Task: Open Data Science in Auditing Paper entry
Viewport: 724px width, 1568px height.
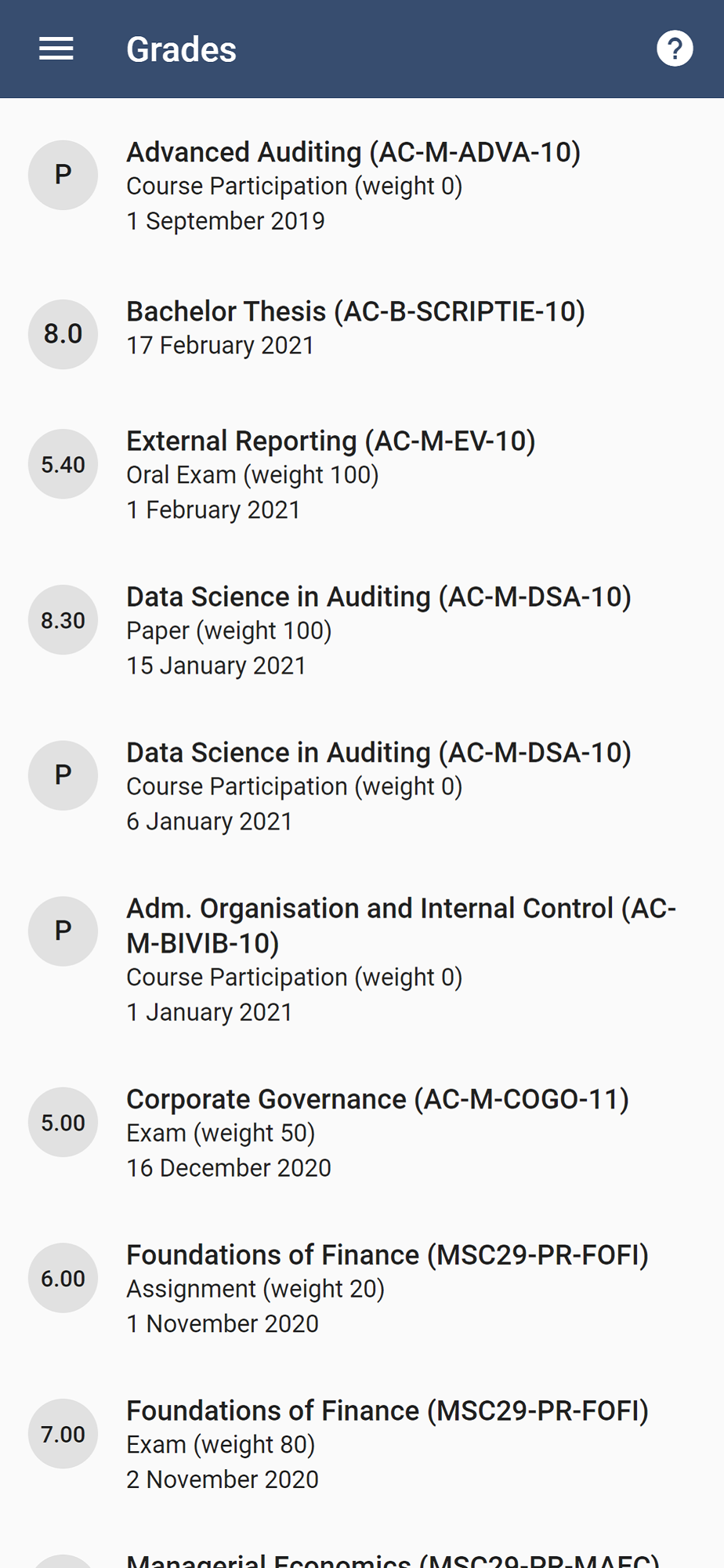Action: (378, 630)
